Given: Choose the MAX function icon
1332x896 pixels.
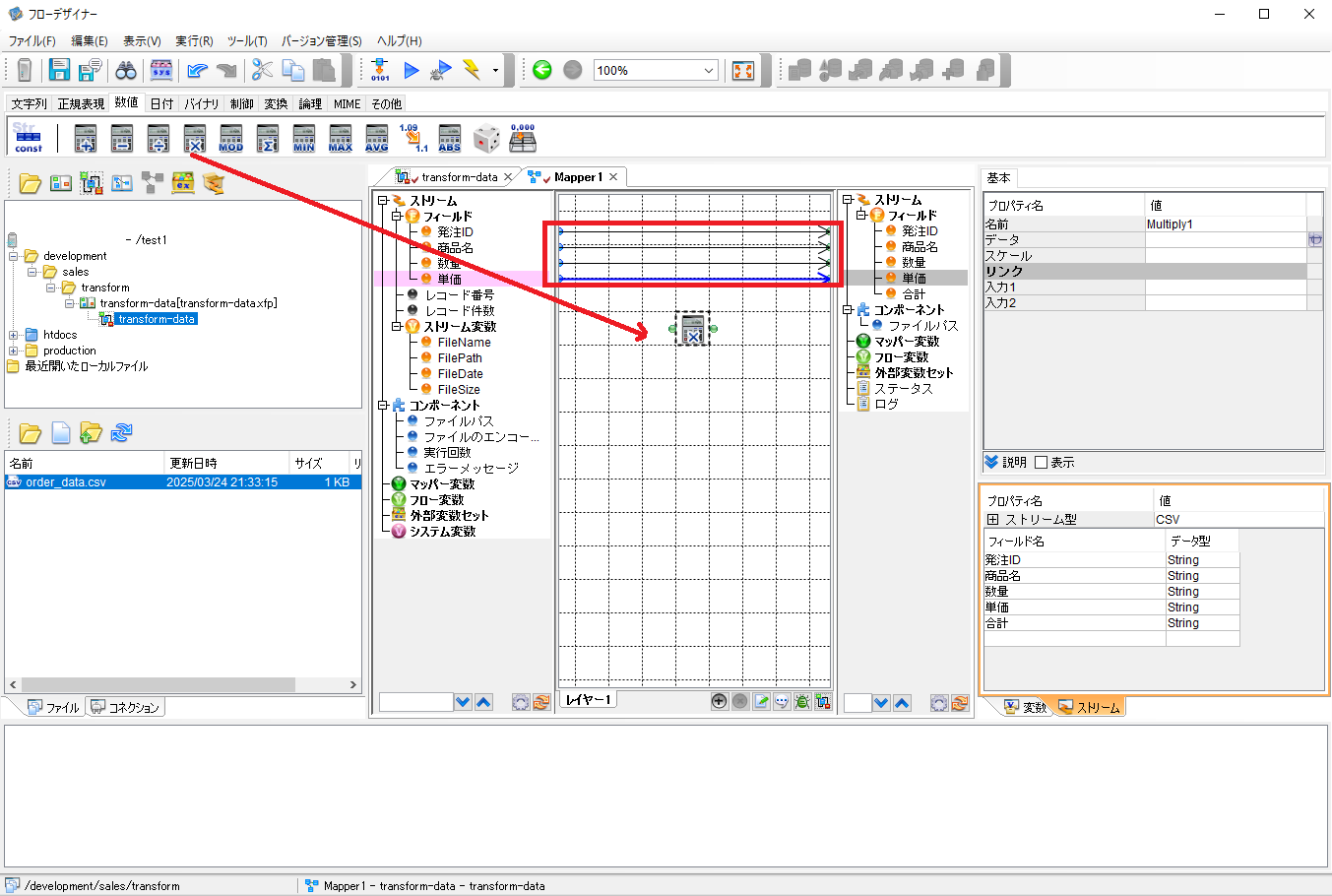Looking at the screenshot, I should pyautogui.click(x=341, y=139).
